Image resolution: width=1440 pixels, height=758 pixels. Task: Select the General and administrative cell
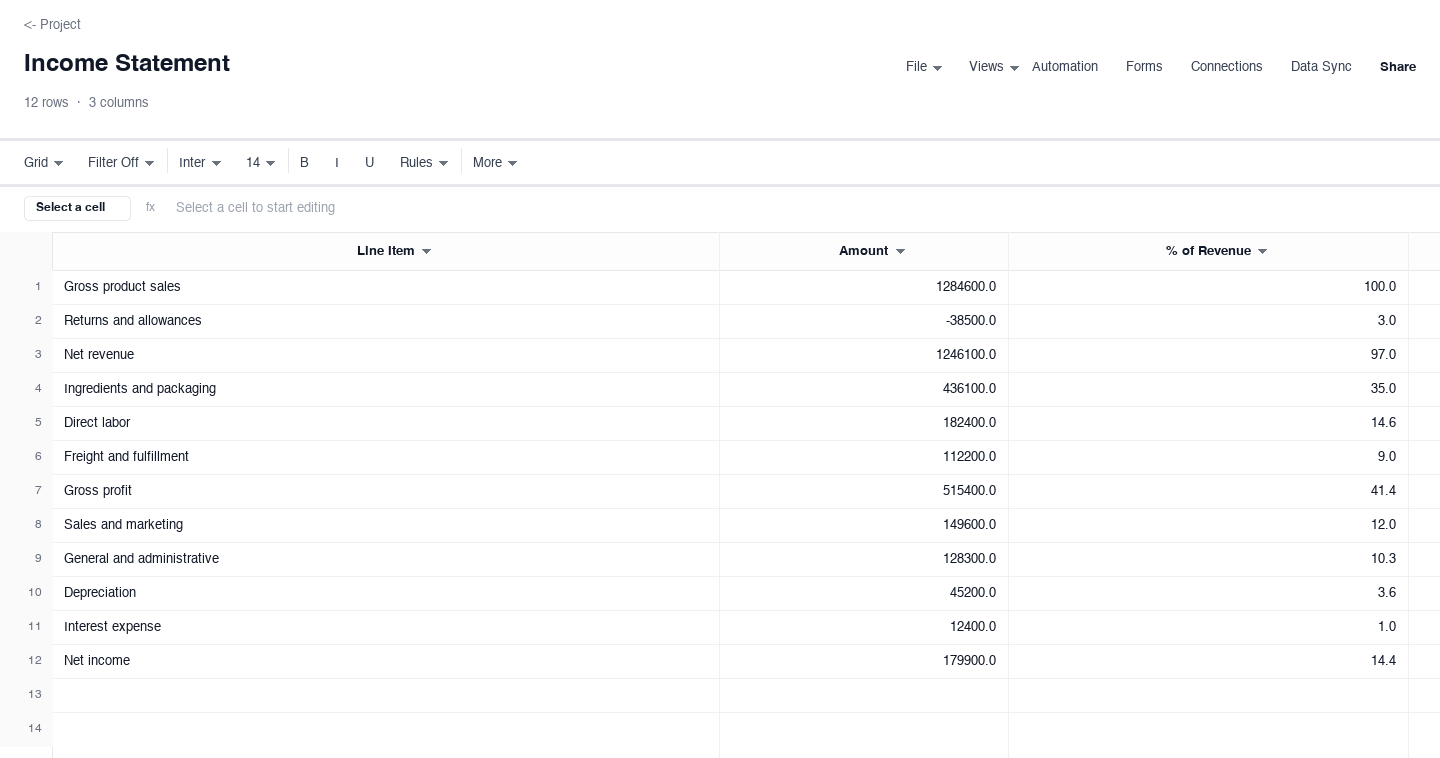(x=386, y=559)
